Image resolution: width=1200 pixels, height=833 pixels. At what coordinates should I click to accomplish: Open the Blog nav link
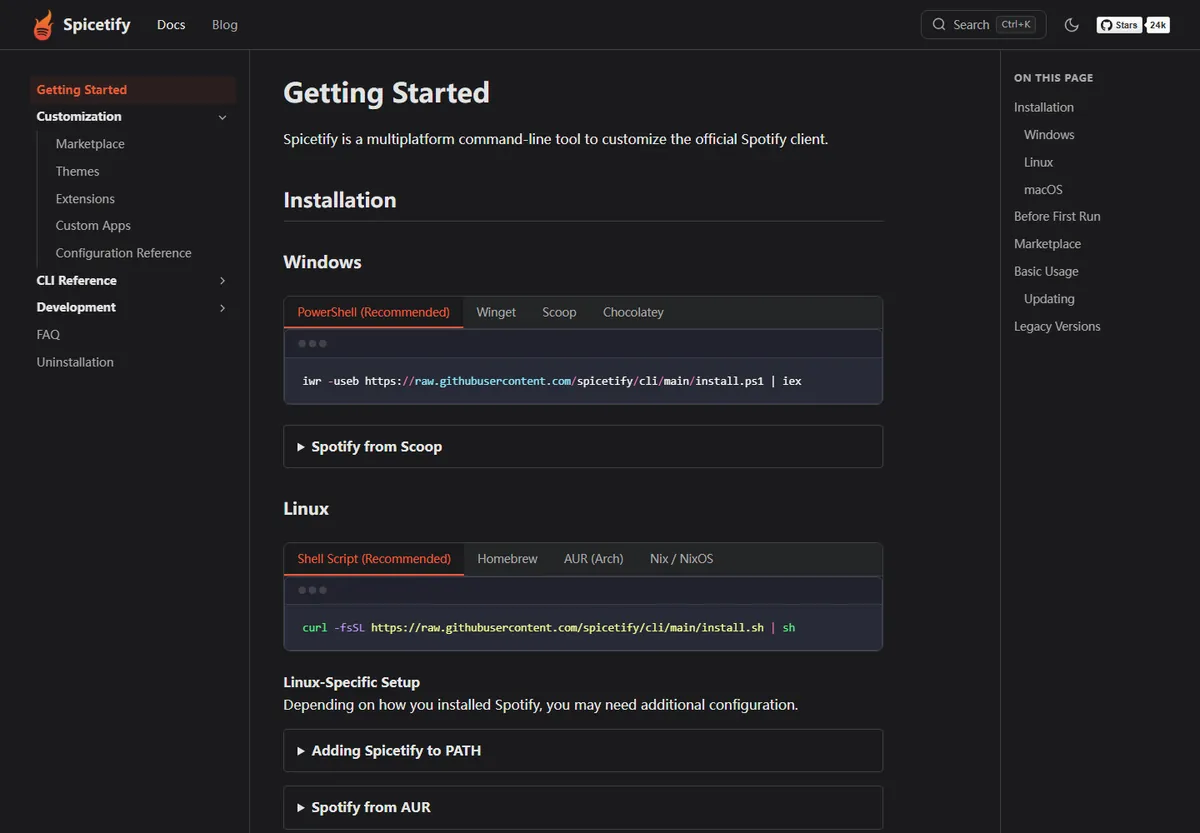click(225, 25)
